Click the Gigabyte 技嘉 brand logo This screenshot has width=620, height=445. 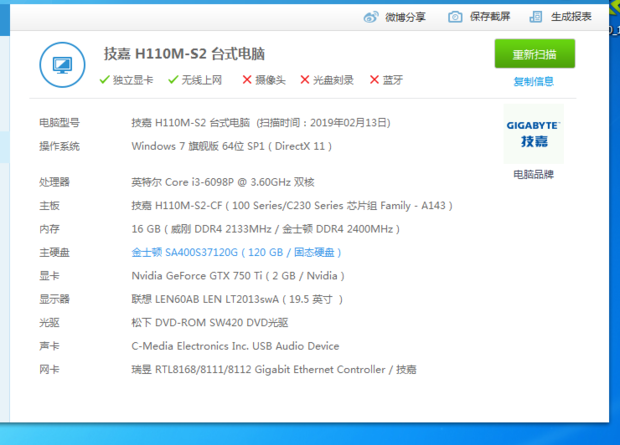coord(533,134)
